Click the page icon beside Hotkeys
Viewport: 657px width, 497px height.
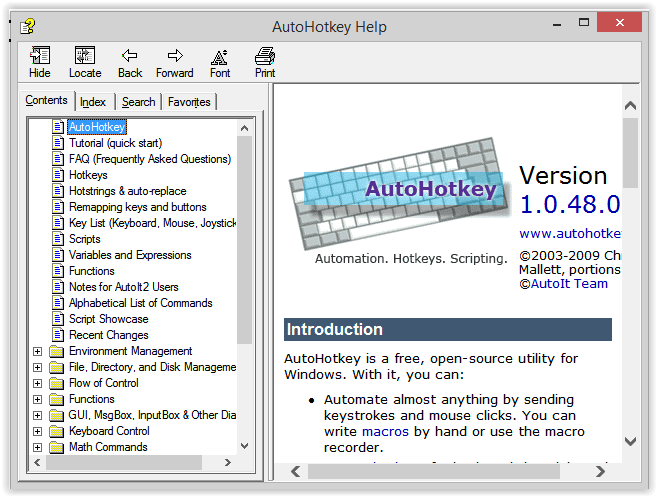58,175
